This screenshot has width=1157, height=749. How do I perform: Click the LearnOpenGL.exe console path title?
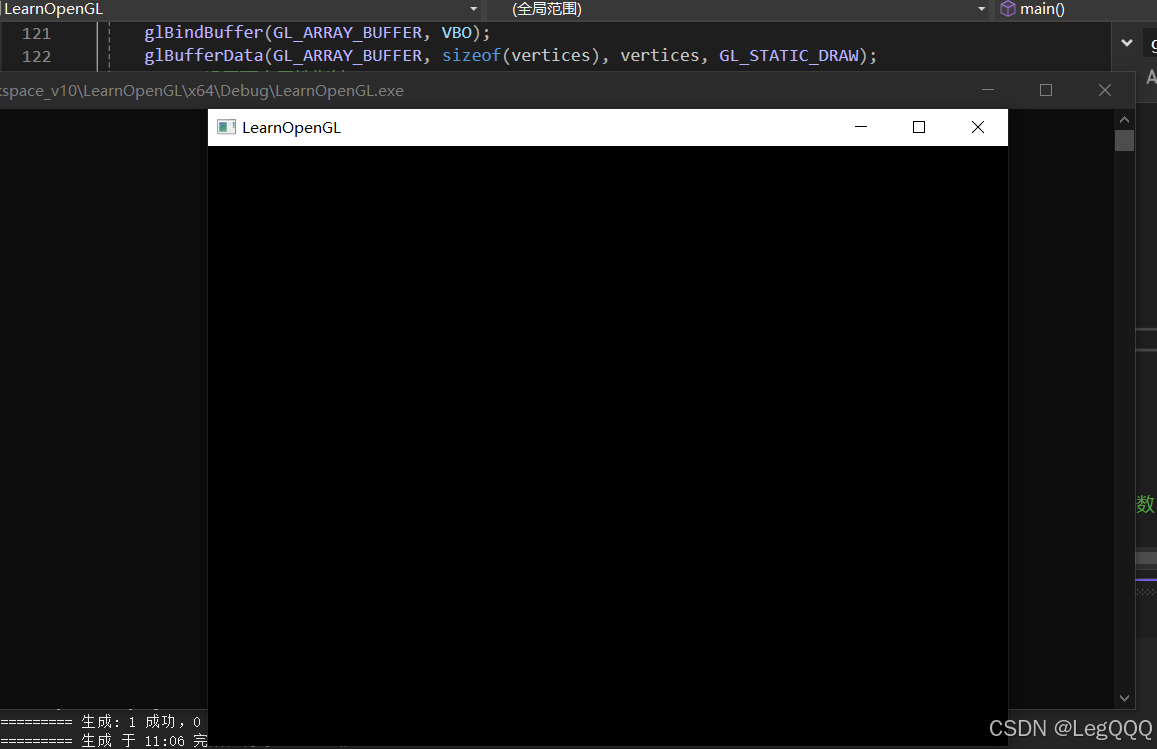202,91
